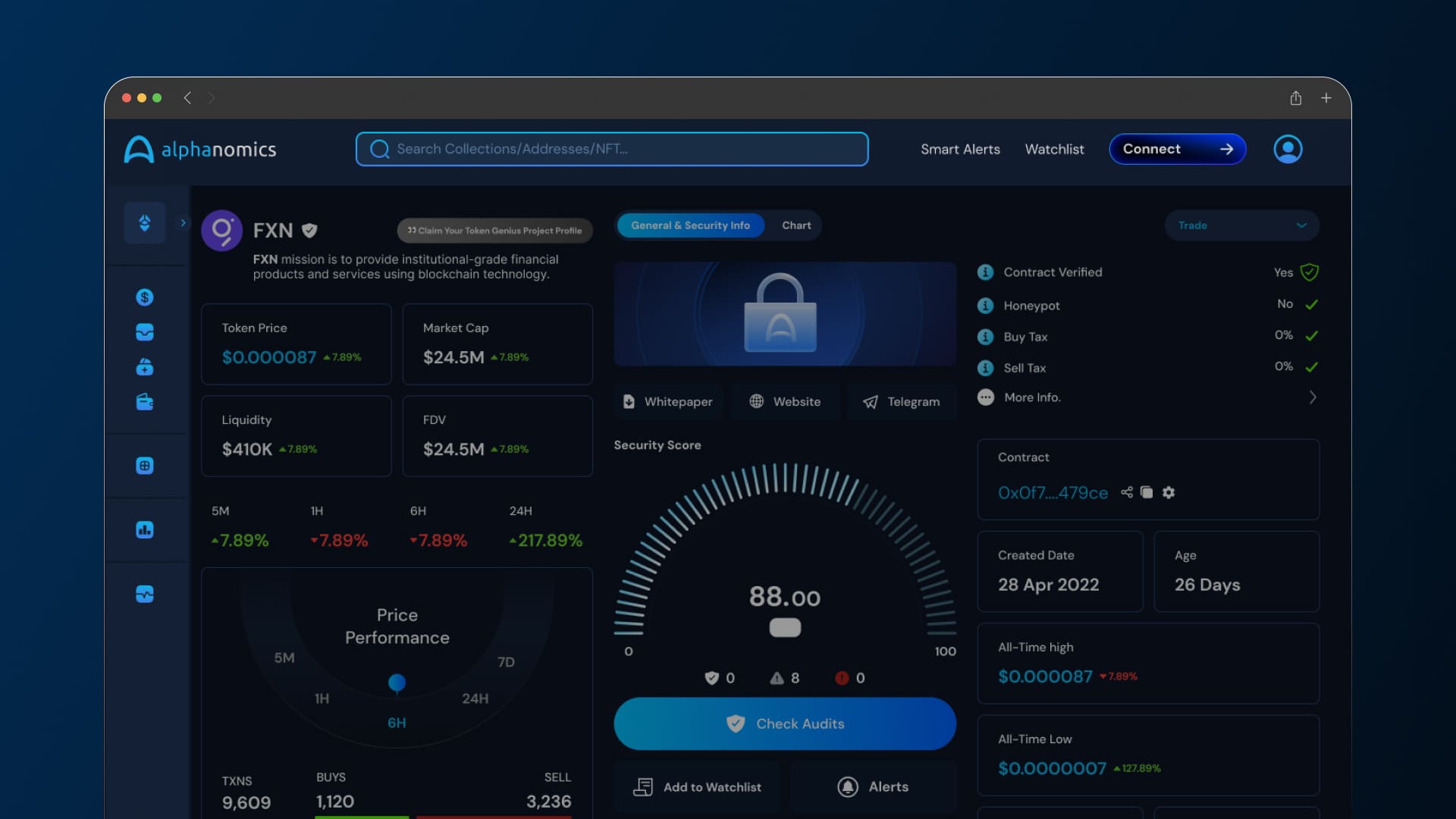Open the wallet sidebar icon
1456x819 pixels.
[145, 402]
